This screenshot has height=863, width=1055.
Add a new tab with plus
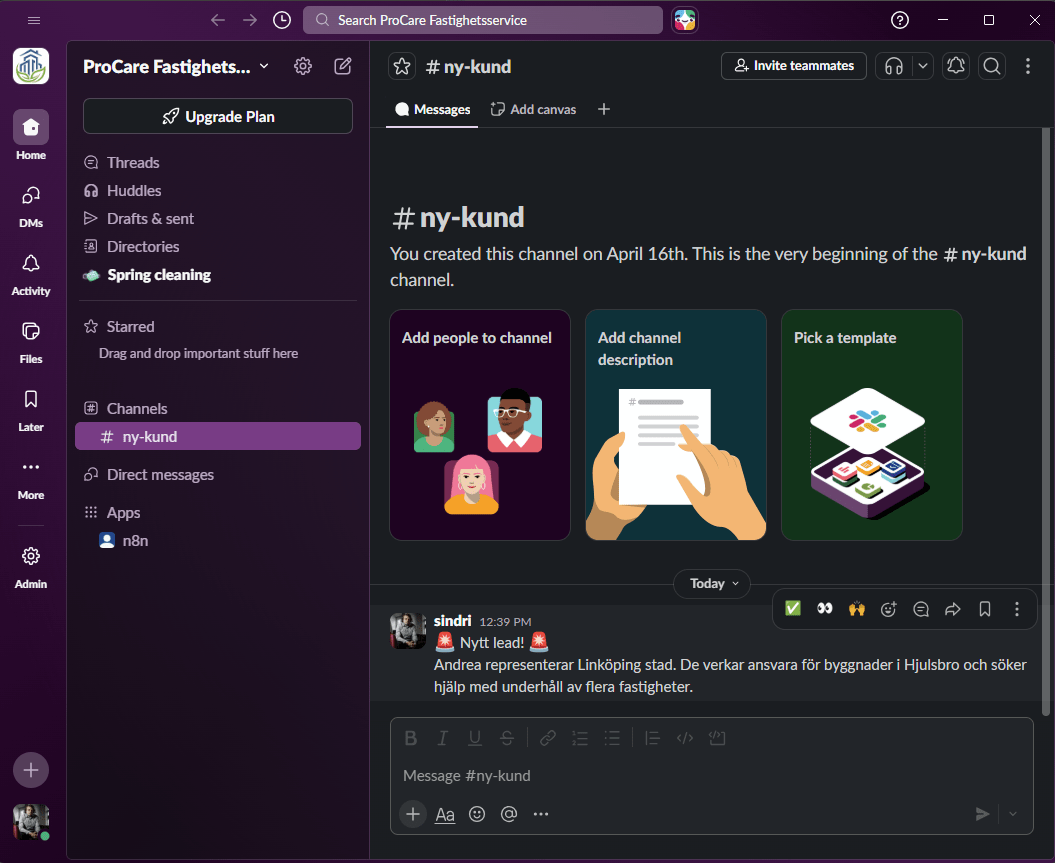tap(604, 109)
